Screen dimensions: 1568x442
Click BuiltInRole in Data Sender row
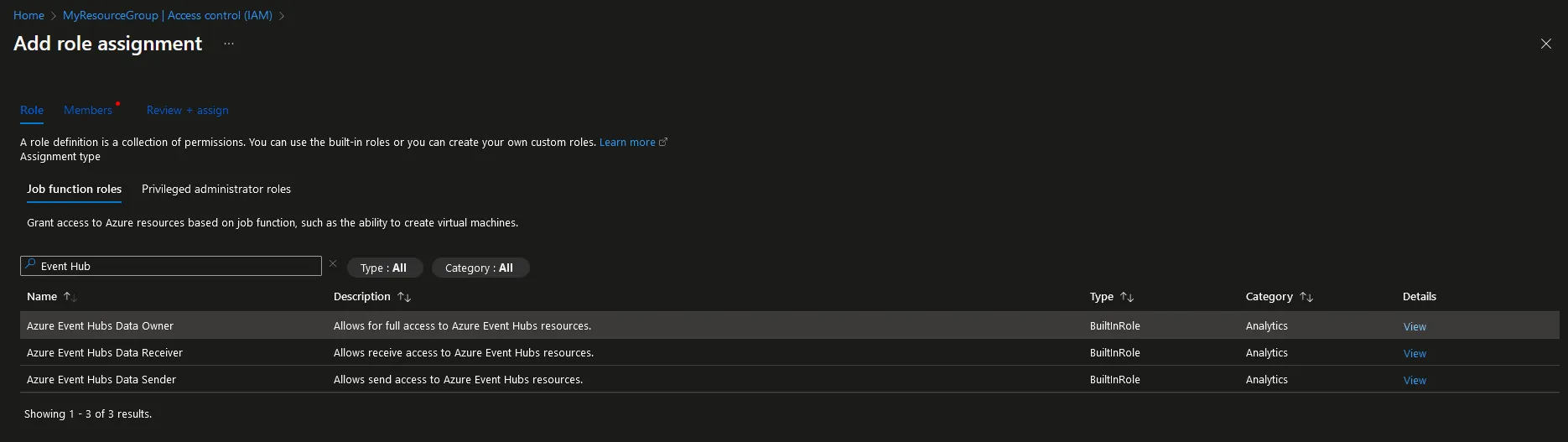pos(1115,379)
